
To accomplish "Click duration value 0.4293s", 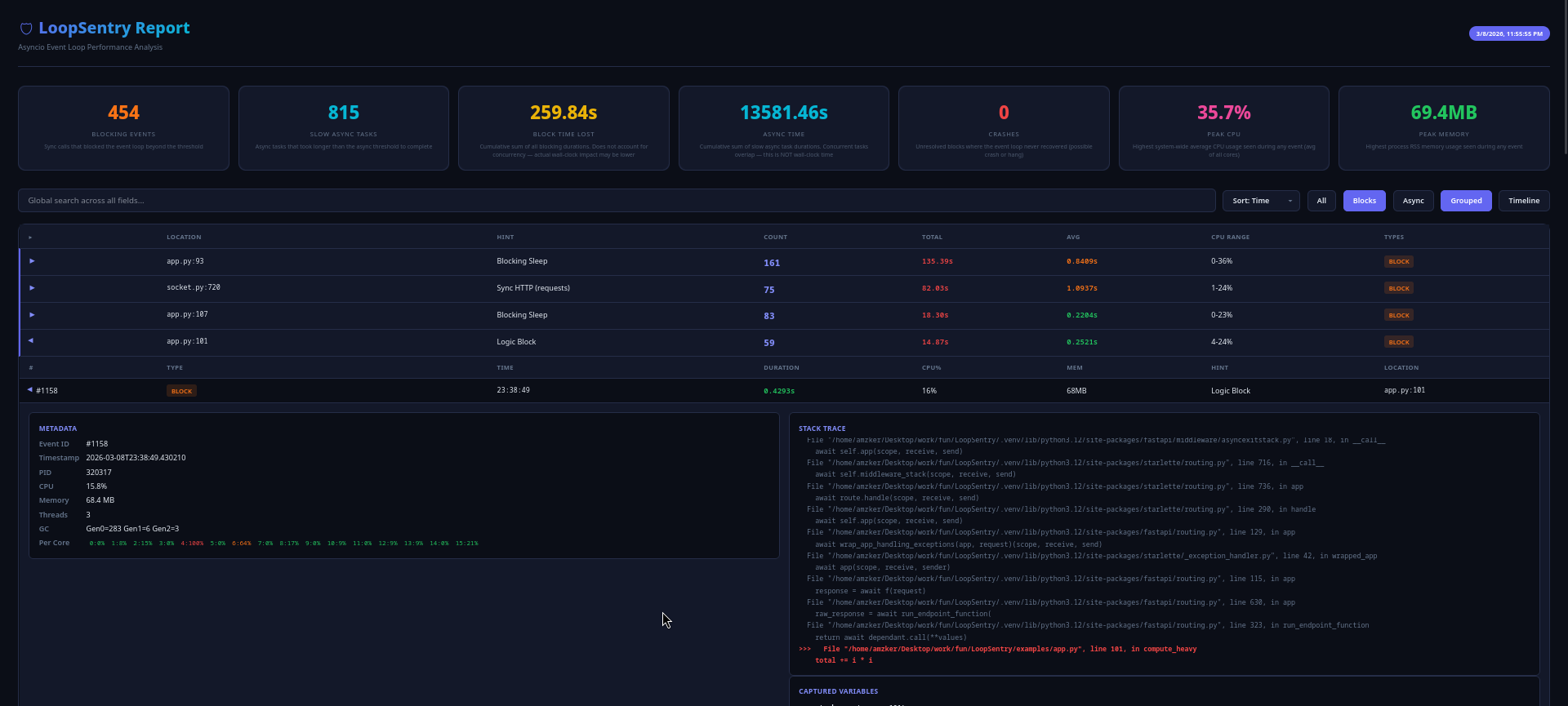I will [x=779, y=391].
